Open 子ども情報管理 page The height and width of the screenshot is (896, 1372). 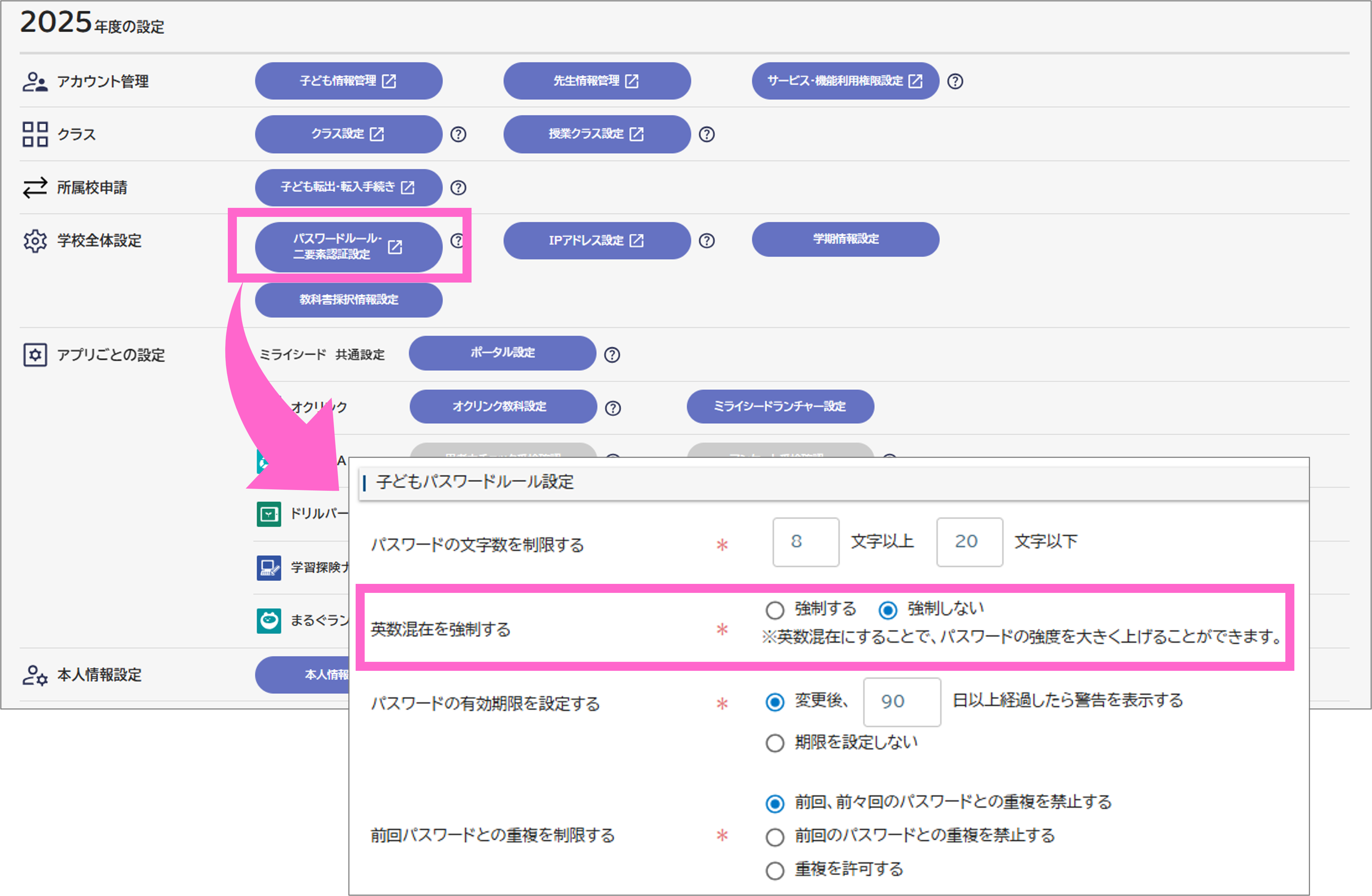tap(348, 81)
